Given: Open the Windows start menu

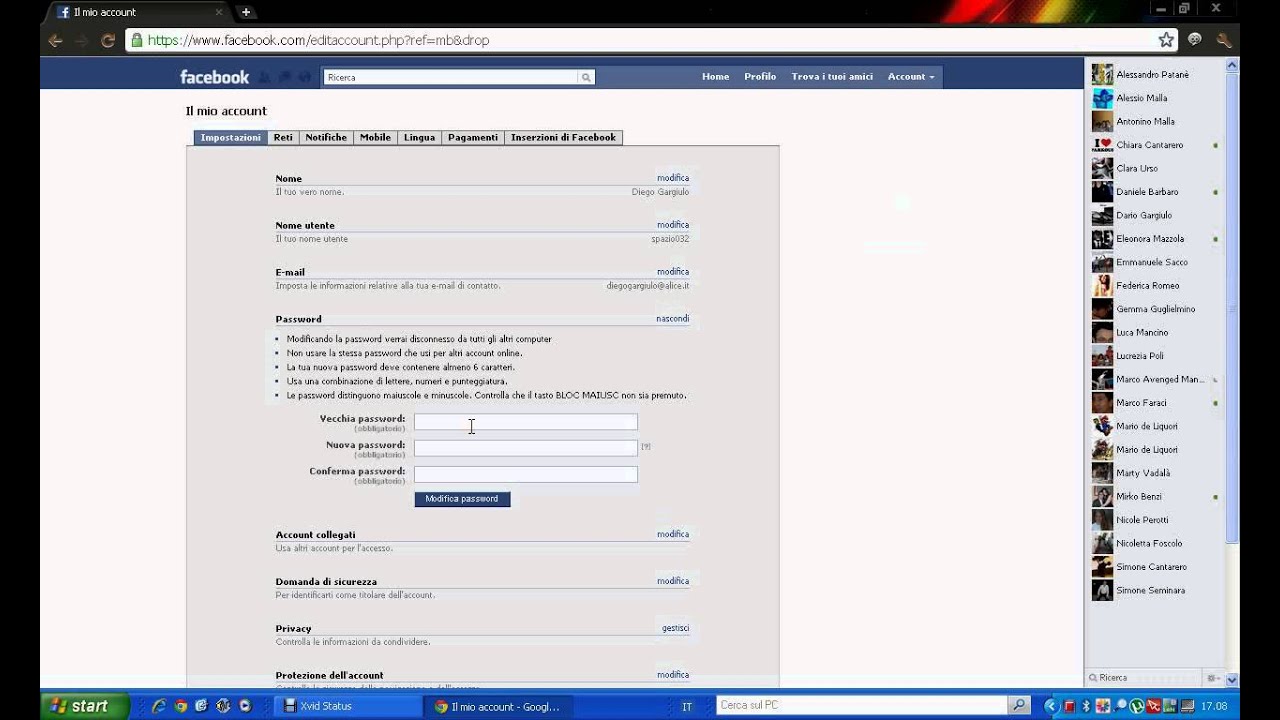Looking at the screenshot, I should coord(84,706).
